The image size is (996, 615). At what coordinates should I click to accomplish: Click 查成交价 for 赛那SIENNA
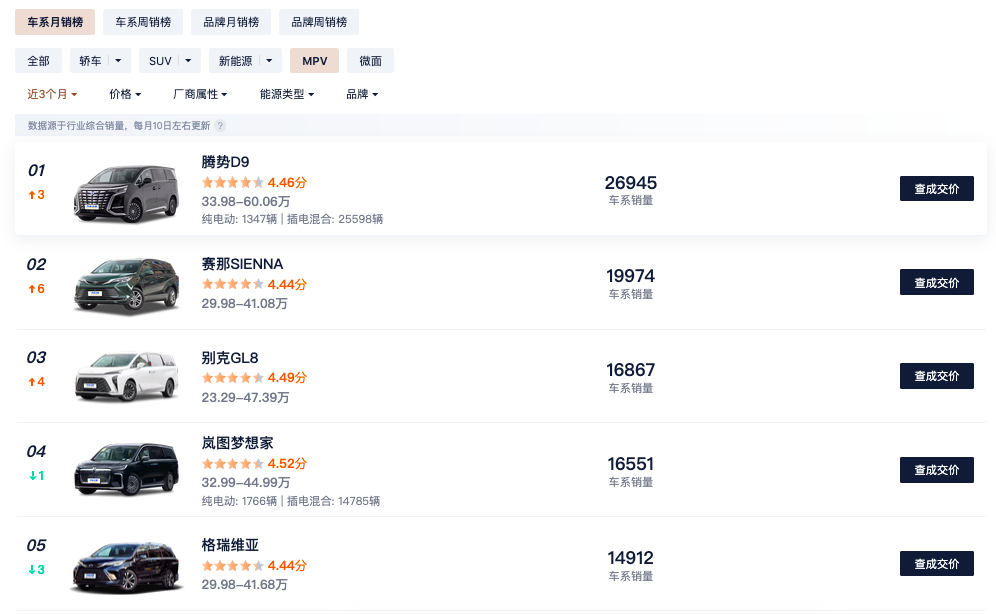tap(936, 282)
